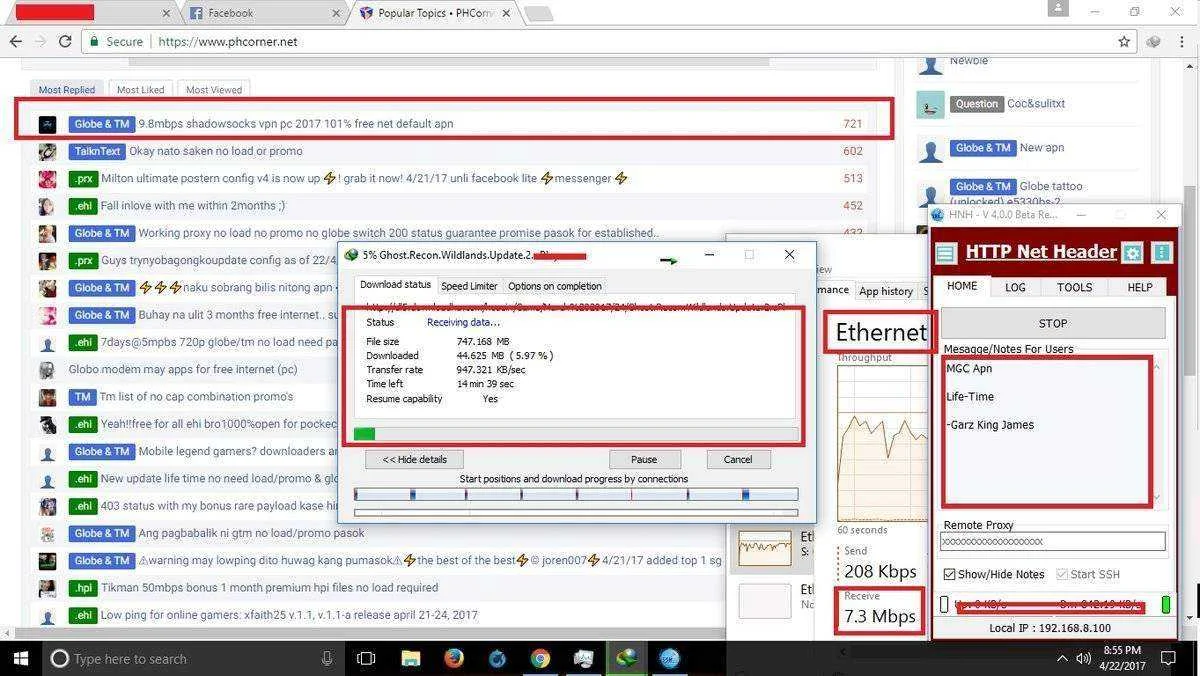Open 'Low ping for online gamers' thread
The image size is (1200, 676).
tap(289, 615)
